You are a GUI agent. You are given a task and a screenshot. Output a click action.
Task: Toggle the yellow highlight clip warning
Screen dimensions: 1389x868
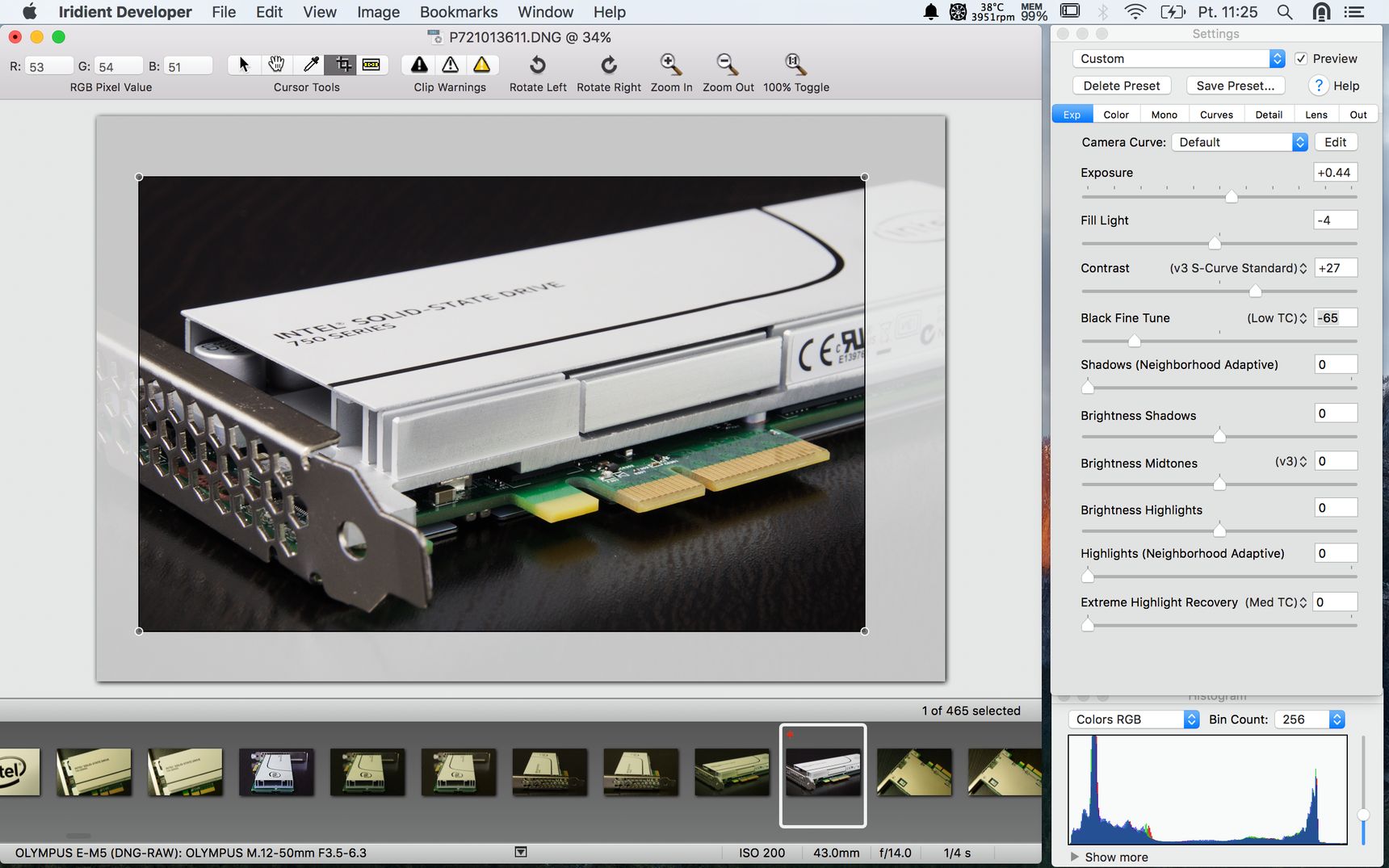click(x=482, y=65)
